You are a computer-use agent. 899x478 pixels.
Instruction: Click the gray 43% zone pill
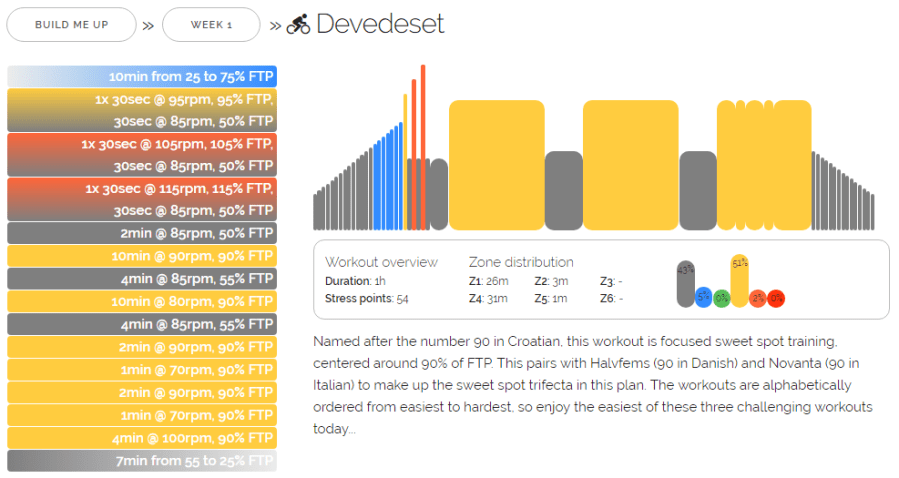[685, 285]
